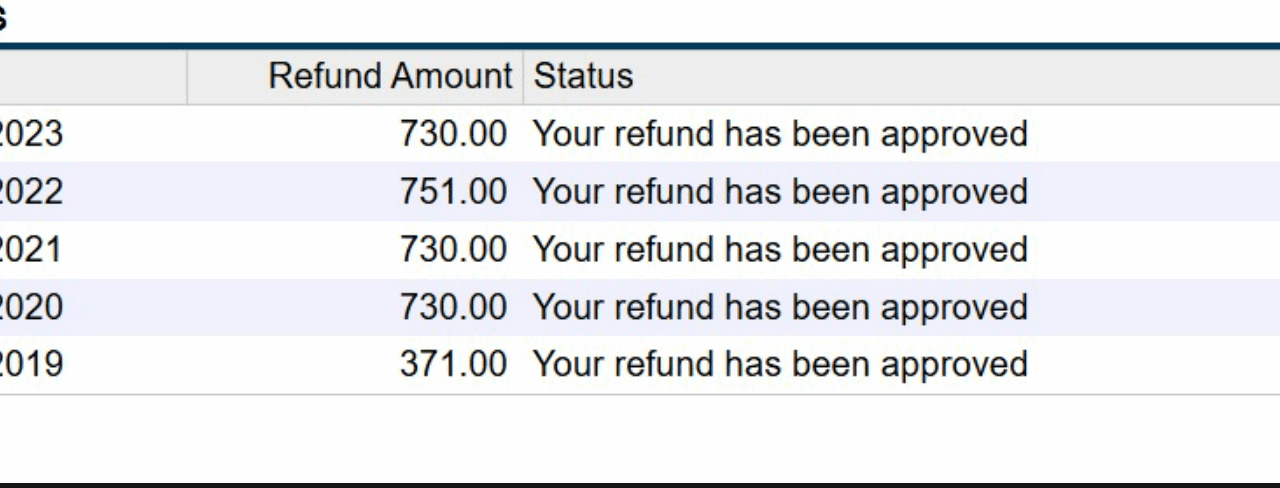This screenshot has height=488, width=1280.
Task: Click the divider between Refund Amount and Status headers
Action: click(523, 76)
